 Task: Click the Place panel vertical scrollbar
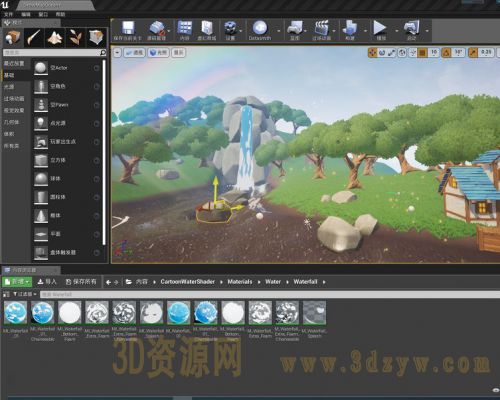(104, 153)
